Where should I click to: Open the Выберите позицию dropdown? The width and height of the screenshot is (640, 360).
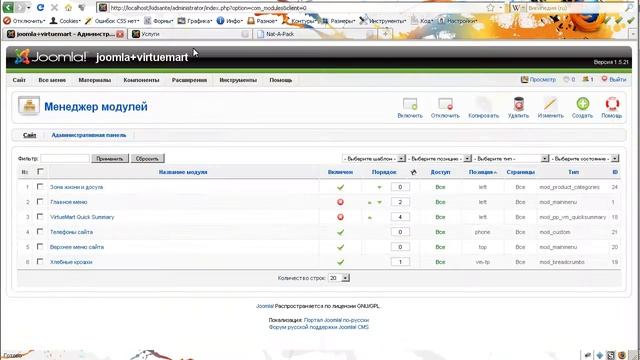tap(440, 158)
